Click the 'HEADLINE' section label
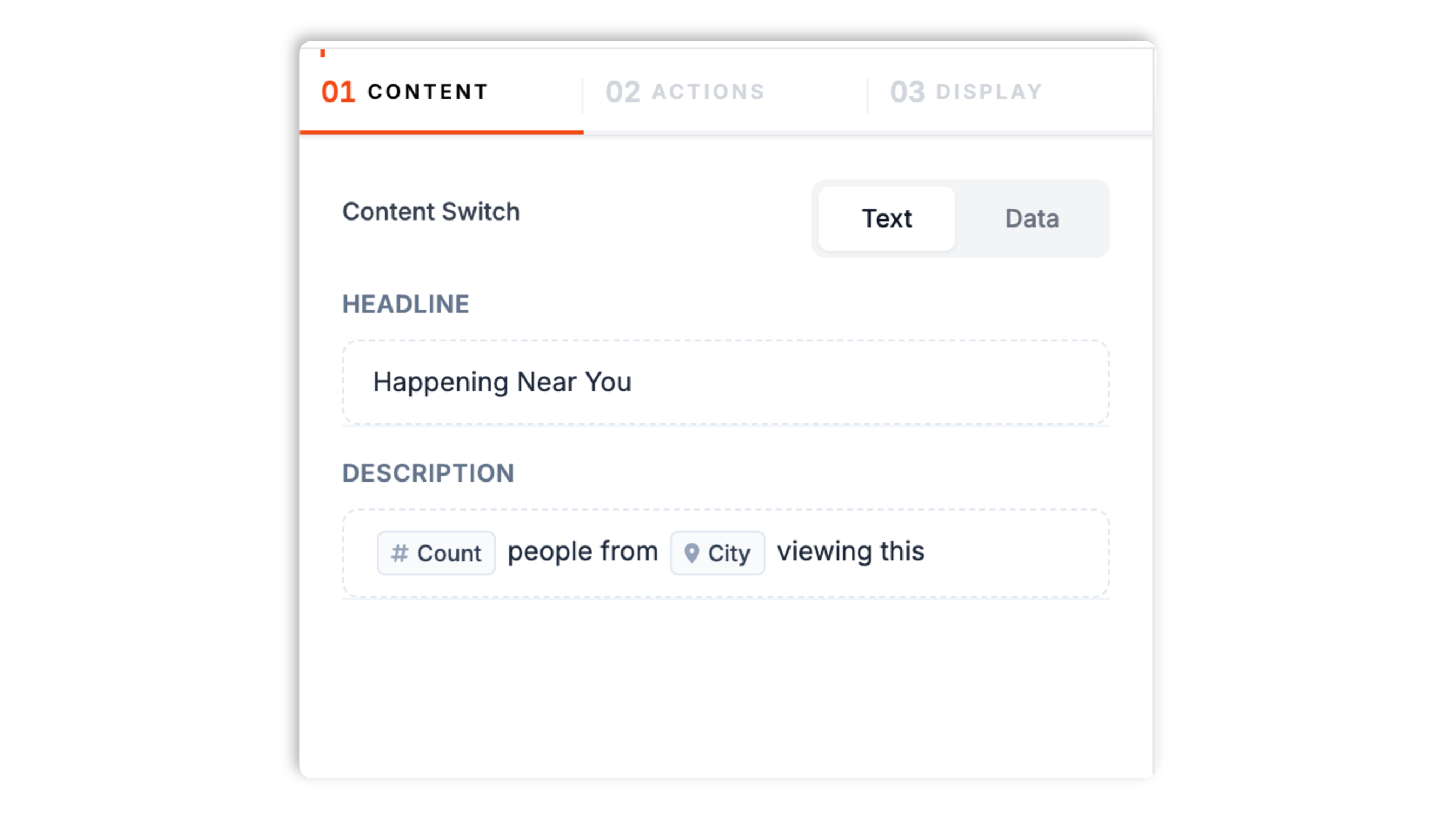The height and width of the screenshot is (819, 1456). pyautogui.click(x=406, y=304)
